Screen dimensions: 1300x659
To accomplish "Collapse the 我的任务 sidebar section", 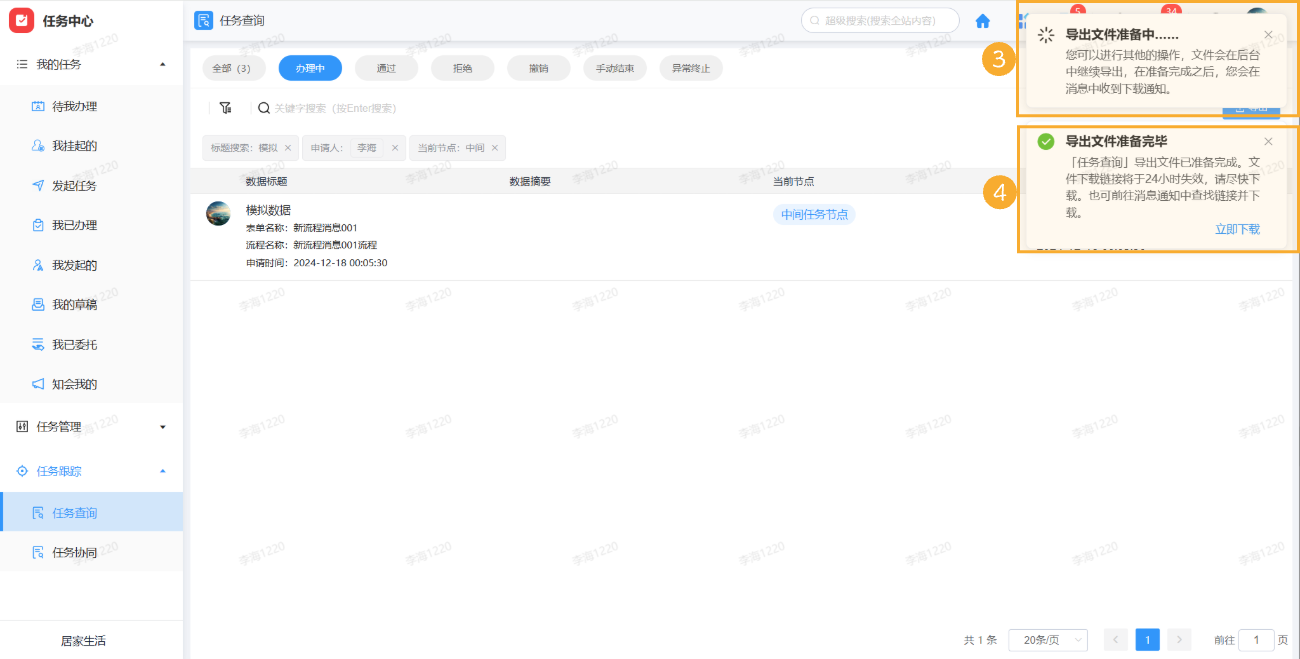I will 163,64.
